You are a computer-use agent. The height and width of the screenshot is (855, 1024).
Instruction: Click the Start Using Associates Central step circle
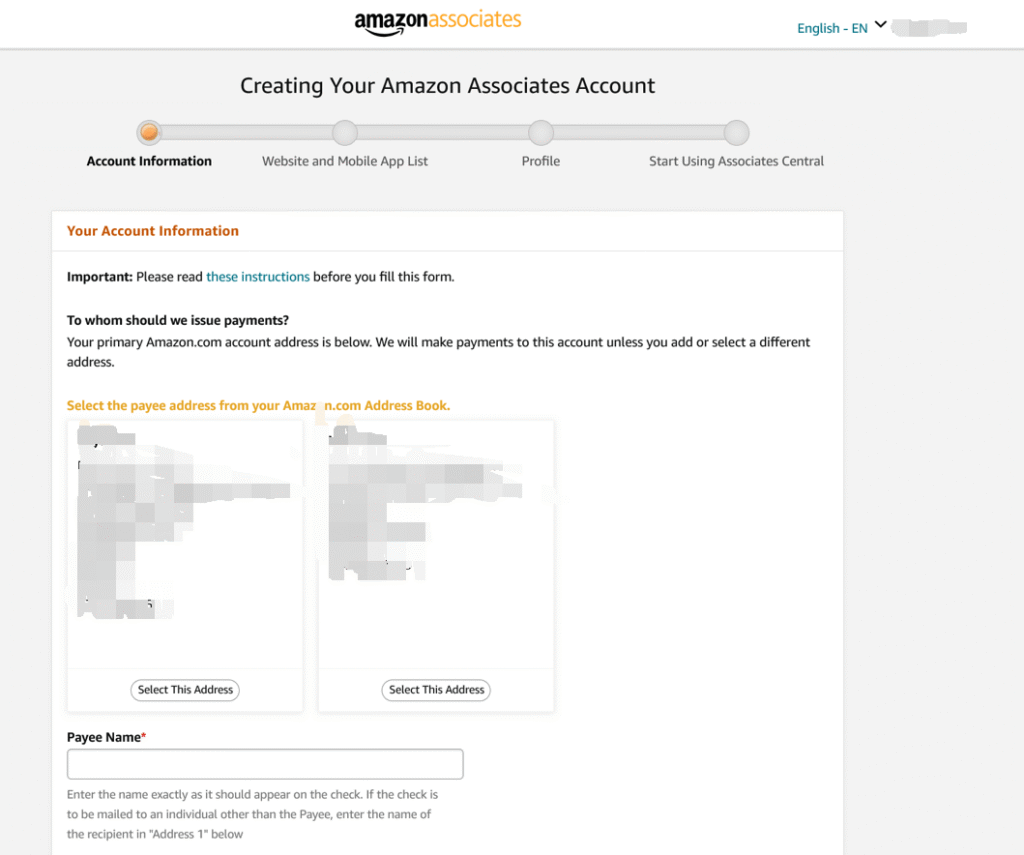tap(736, 132)
